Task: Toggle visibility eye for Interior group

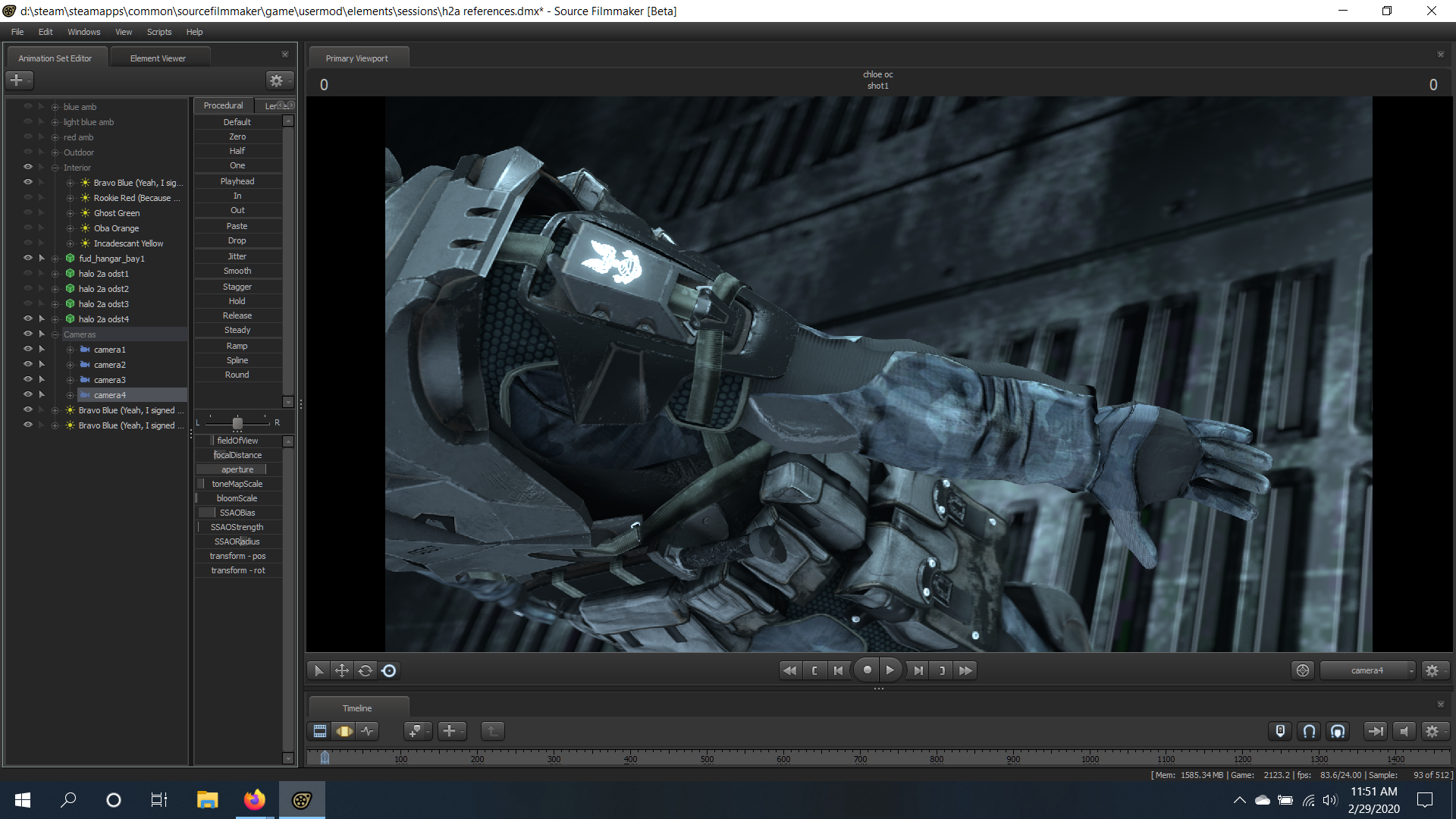Action: [x=28, y=167]
